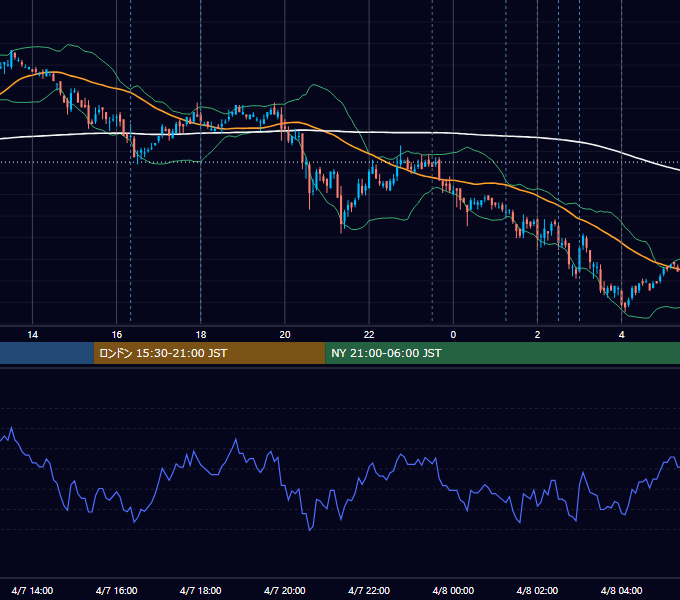Screen dimensions: 680x600
Task: Click hour label 2 on price chart axis
Action: pos(537,335)
